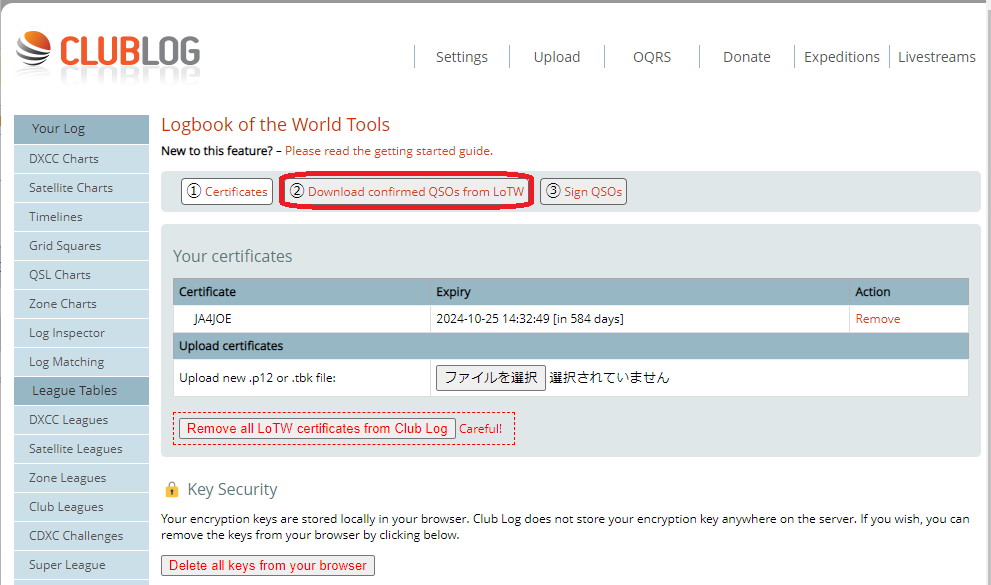Open the Upload menu

pos(556,57)
